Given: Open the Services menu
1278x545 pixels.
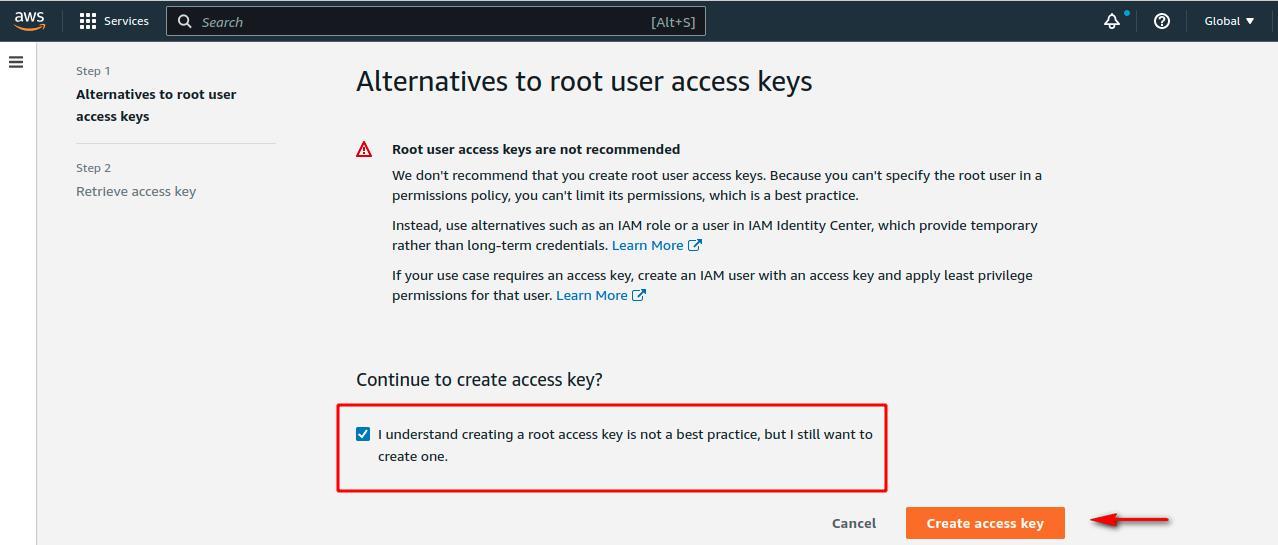Looking at the screenshot, I should click(114, 21).
